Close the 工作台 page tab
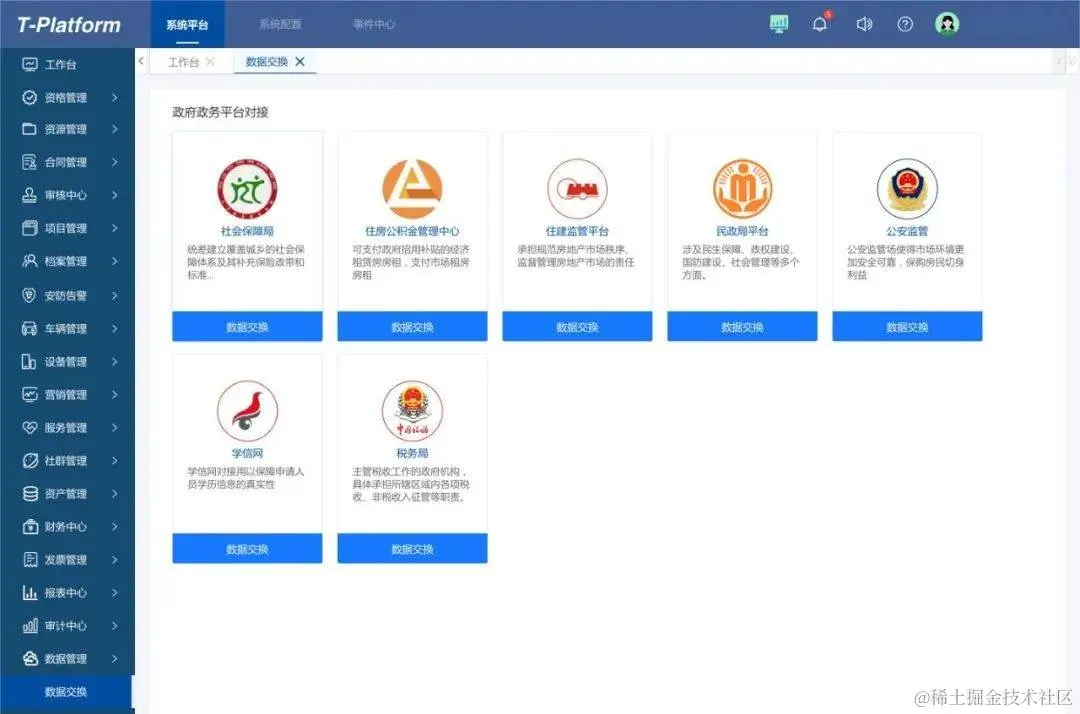This screenshot has height=714, width=1080. (x=210, y=62)
